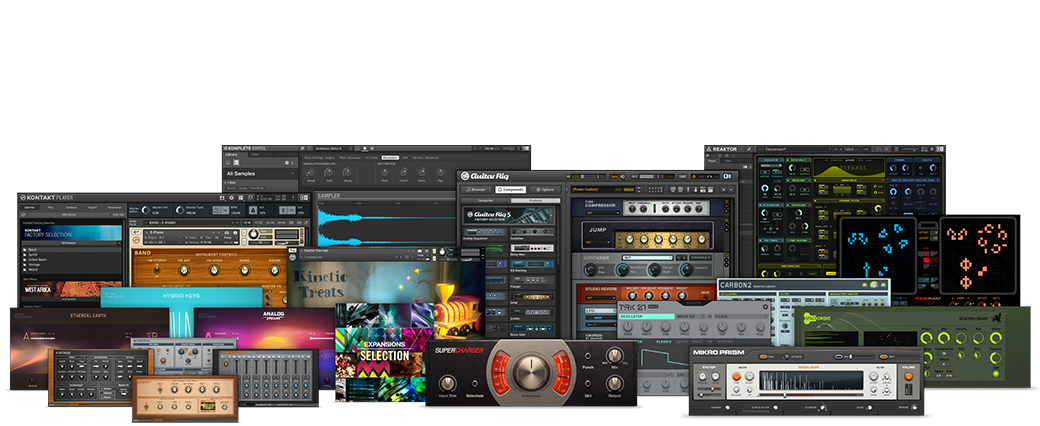The height and width of the screenshot is (426, 1040).
Task: Open the Library tab in Komplete Kontrol
Action: pyautogui.click(x=231, y=155)
